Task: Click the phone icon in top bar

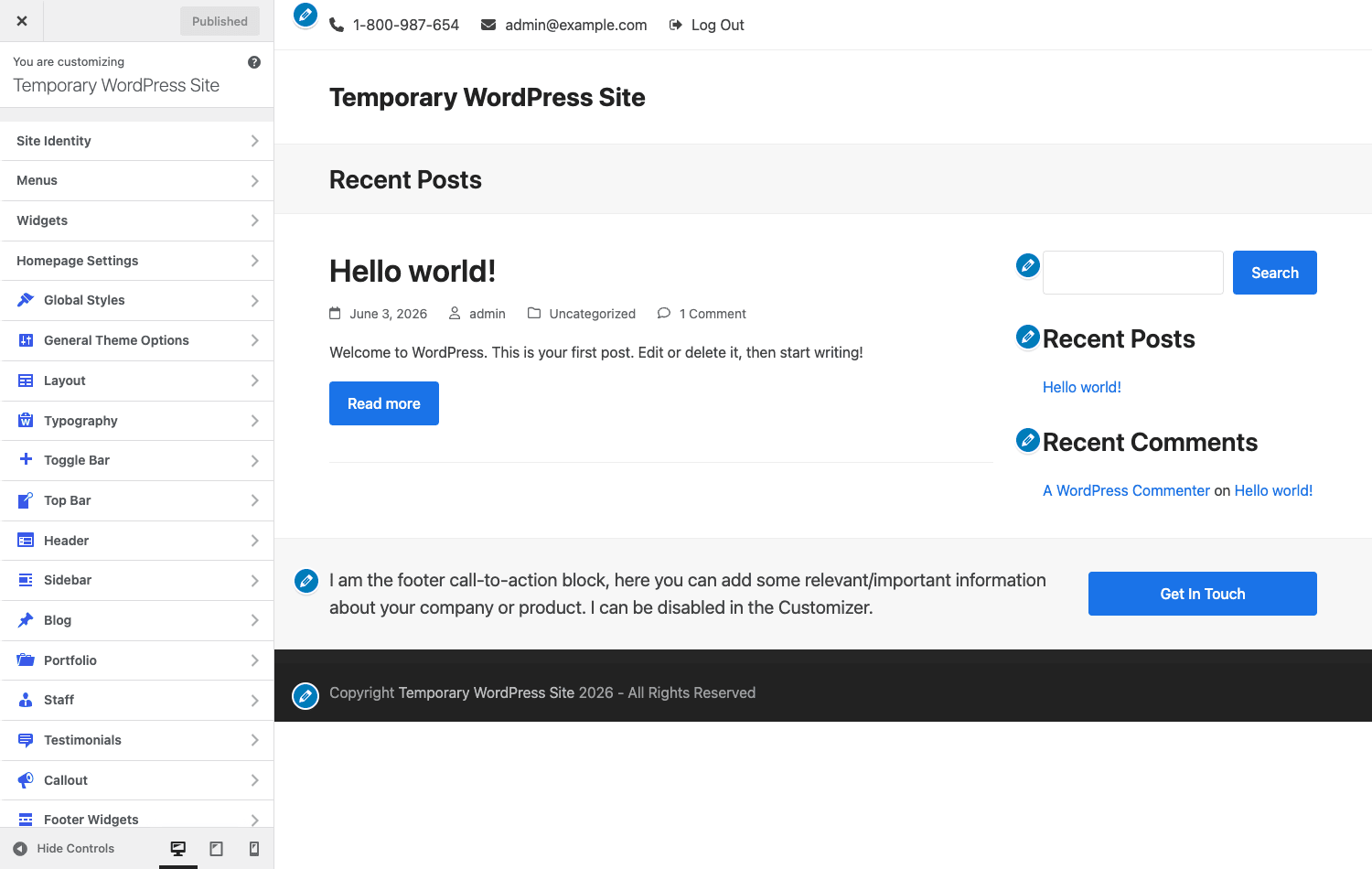Action: [337, 25]
